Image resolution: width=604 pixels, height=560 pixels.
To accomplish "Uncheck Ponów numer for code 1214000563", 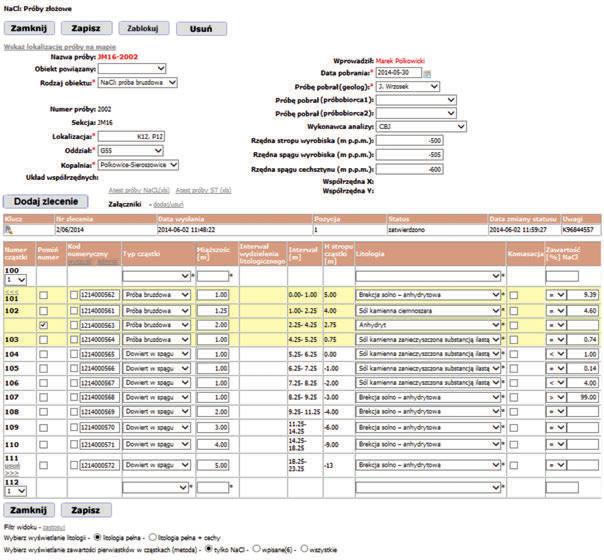I will pyautogui.click(x=44, y=325).
